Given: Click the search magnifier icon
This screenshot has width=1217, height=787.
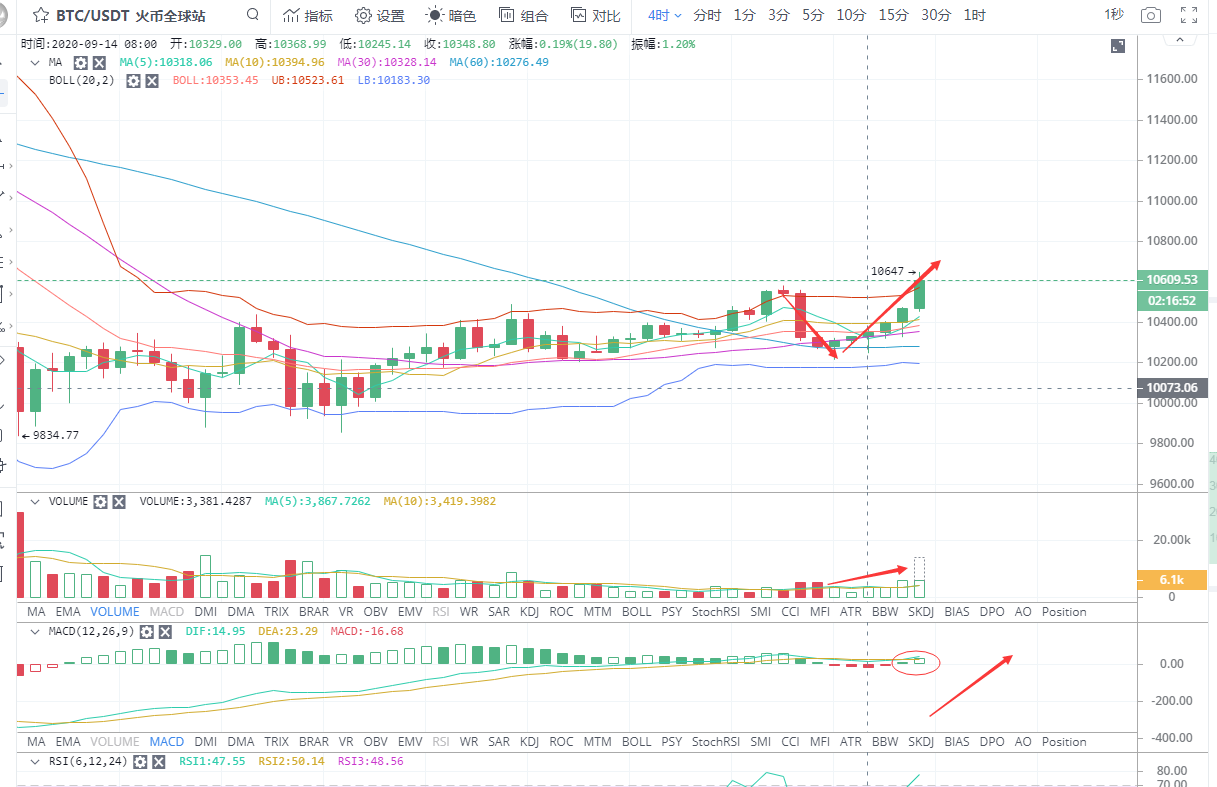Looking at the screenshot, I should (253, 15).
